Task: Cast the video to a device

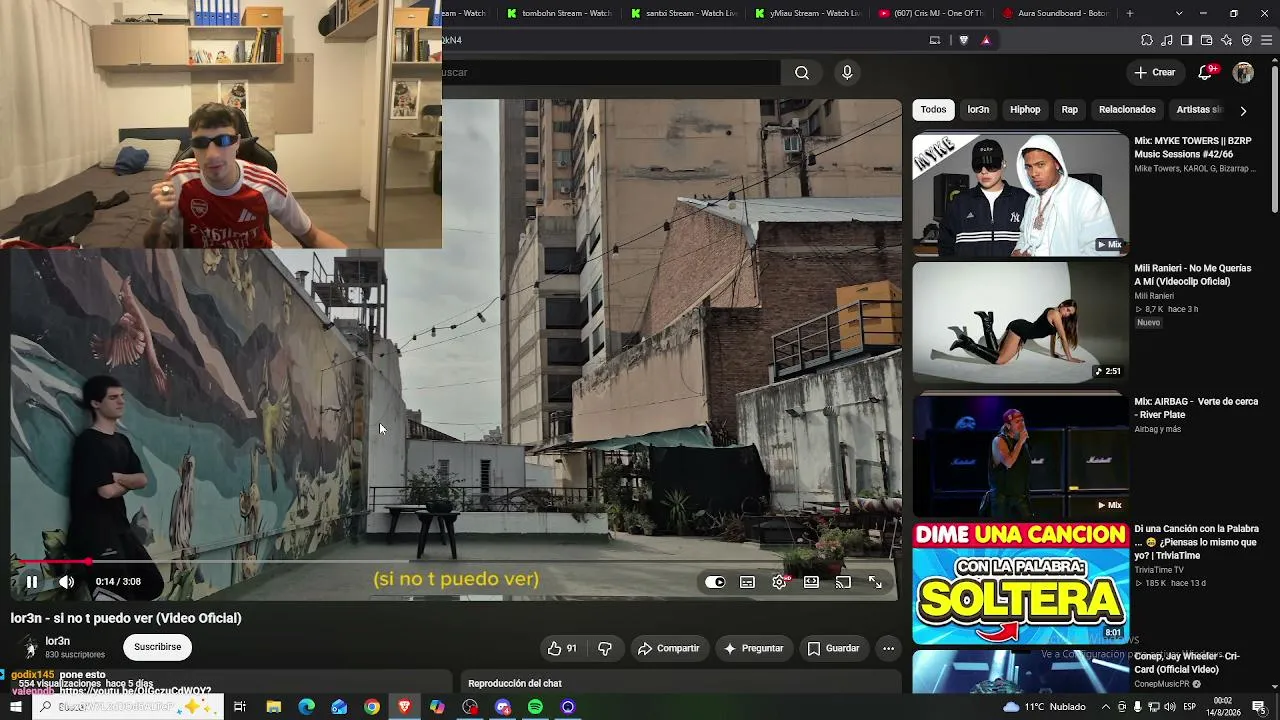Action: [843, 582]
